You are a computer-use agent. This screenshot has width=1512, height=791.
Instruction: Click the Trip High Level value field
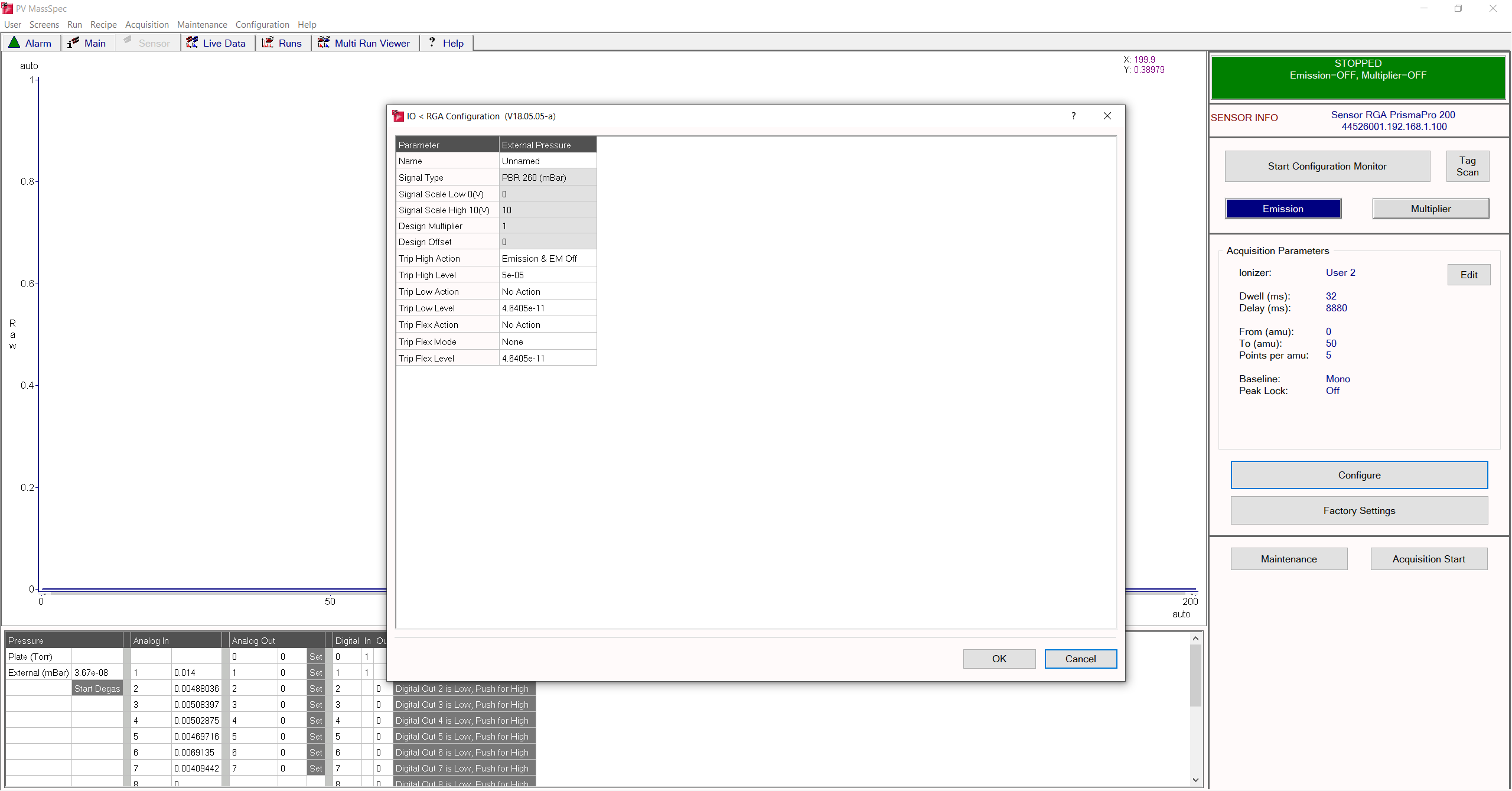tap(548, 275)
